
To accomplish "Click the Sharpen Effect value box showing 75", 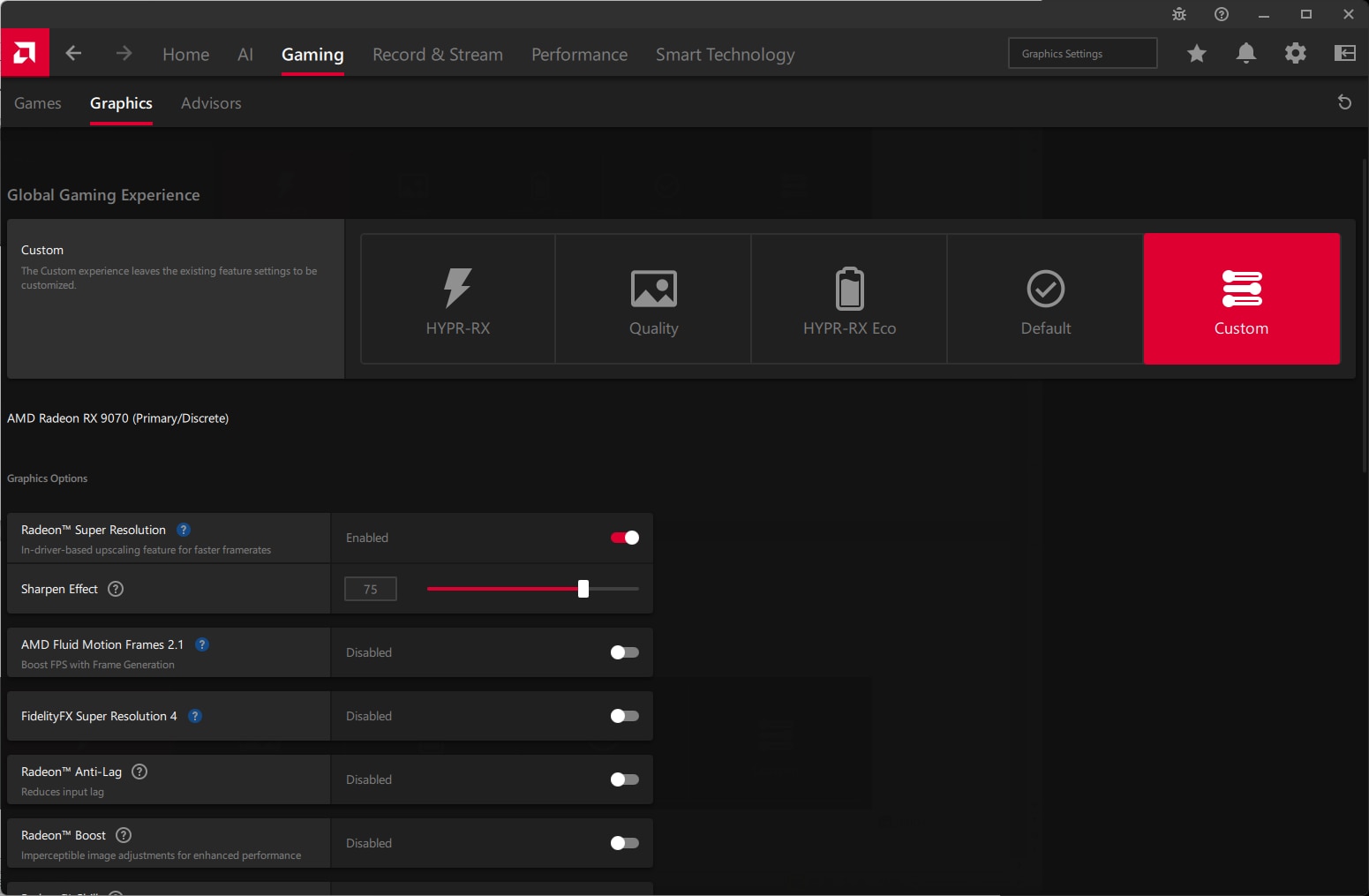I will 371,589.
